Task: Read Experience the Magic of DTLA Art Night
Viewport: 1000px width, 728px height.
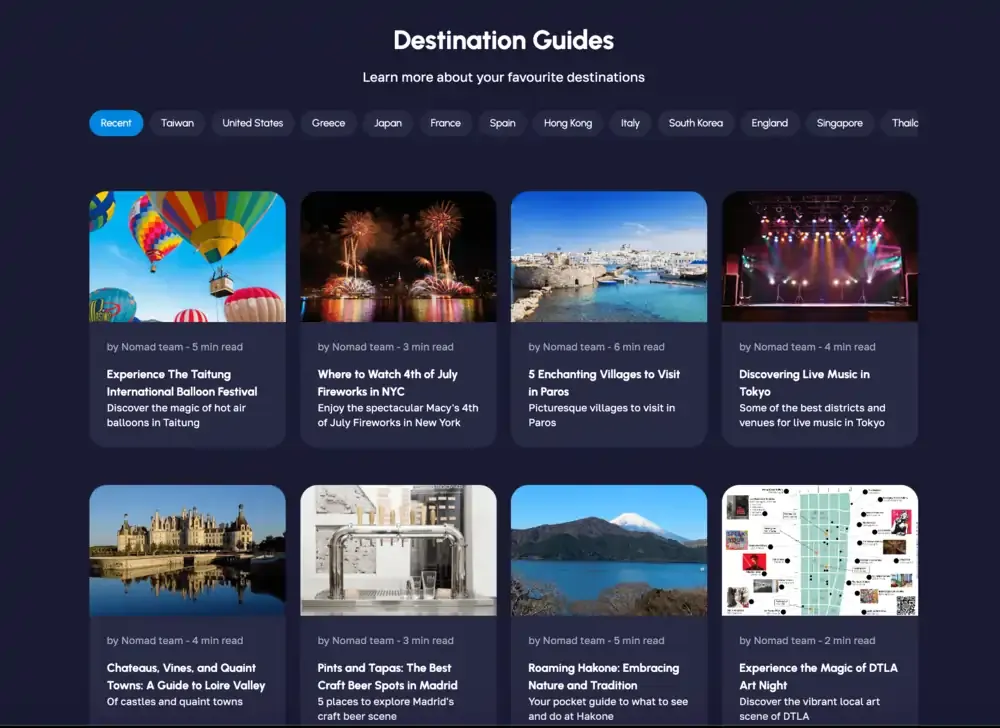Action: [x=818, y=676]
